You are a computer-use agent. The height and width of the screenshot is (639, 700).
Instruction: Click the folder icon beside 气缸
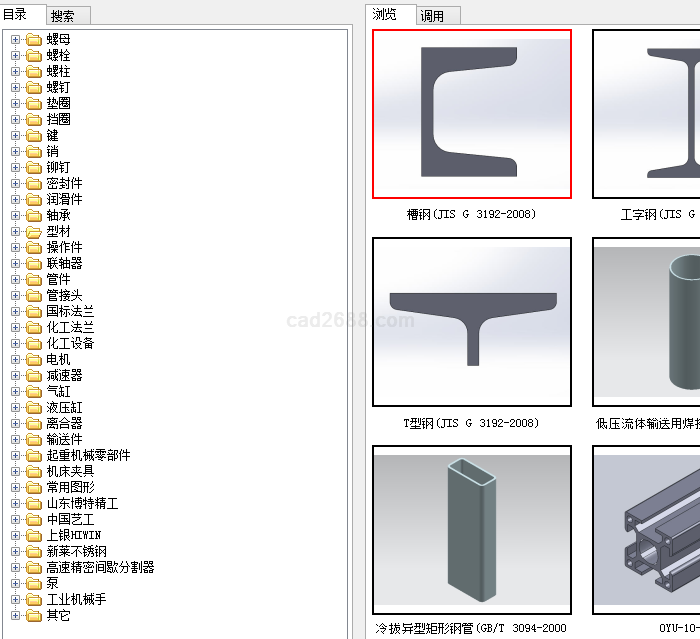pos(33,391)
